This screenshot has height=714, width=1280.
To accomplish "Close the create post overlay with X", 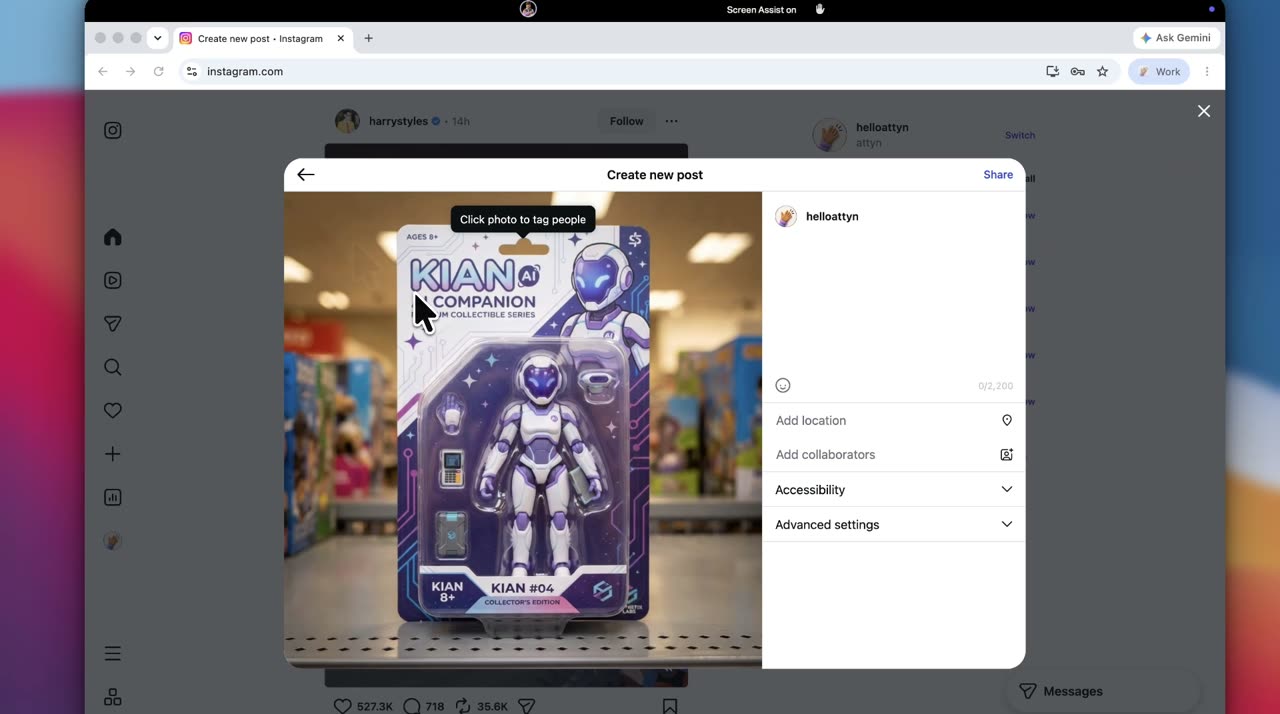I will pyautogui.click(x=1204, y=111).
